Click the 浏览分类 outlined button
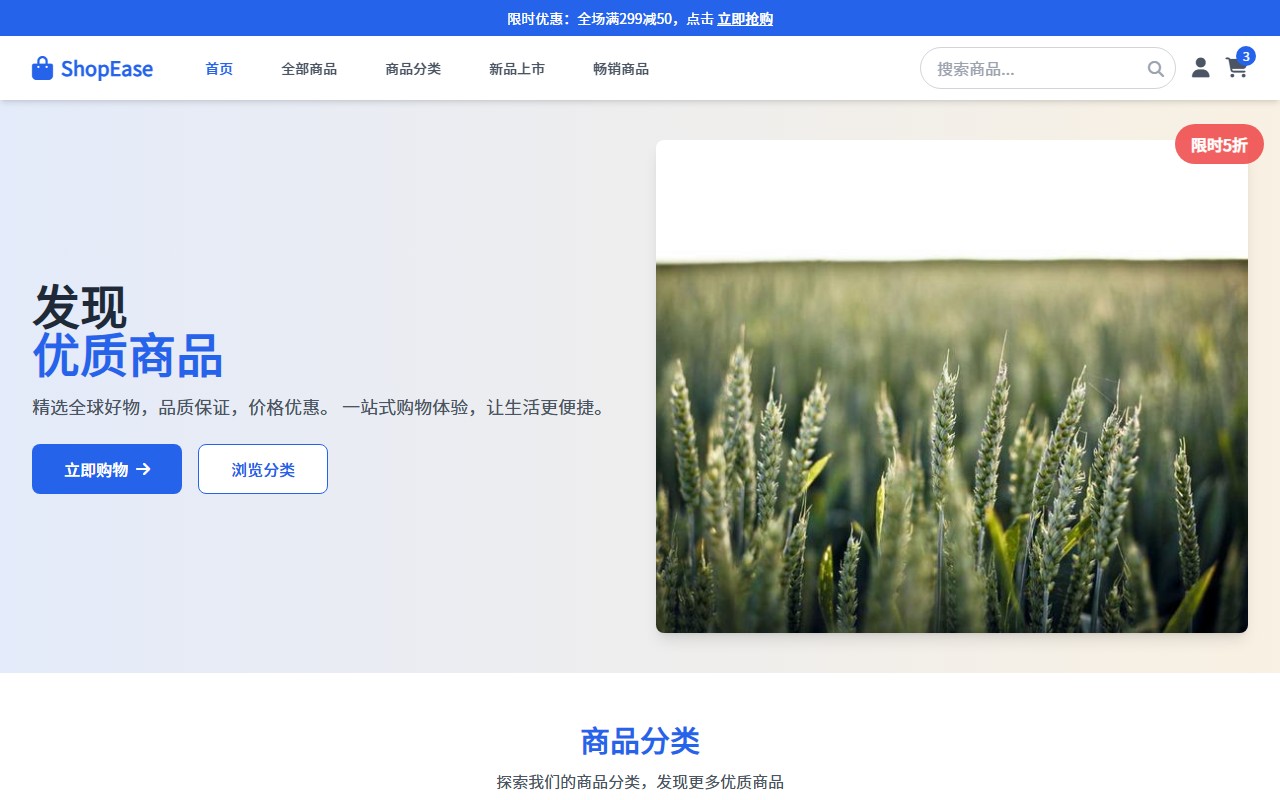 click(263, 469)
